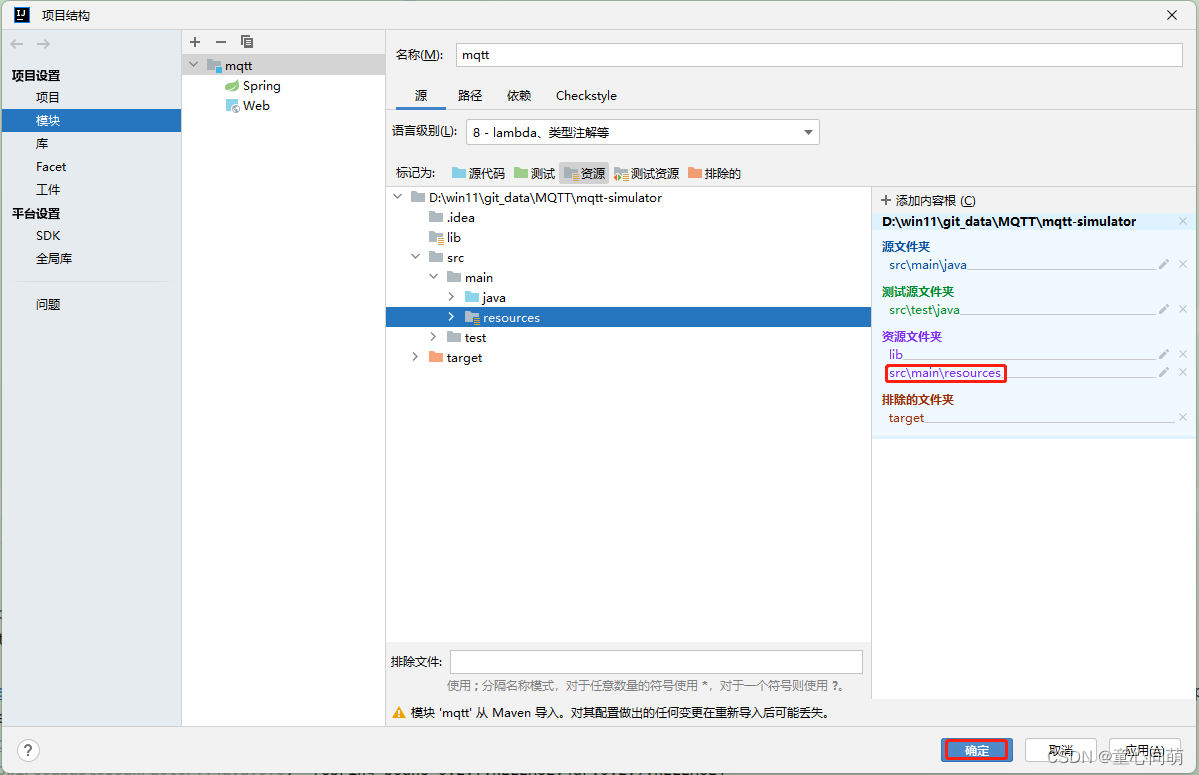Screen dimensions: 1199x775
Task: Select the 源代码 folder mark icon
Action: tap(480, 172)
